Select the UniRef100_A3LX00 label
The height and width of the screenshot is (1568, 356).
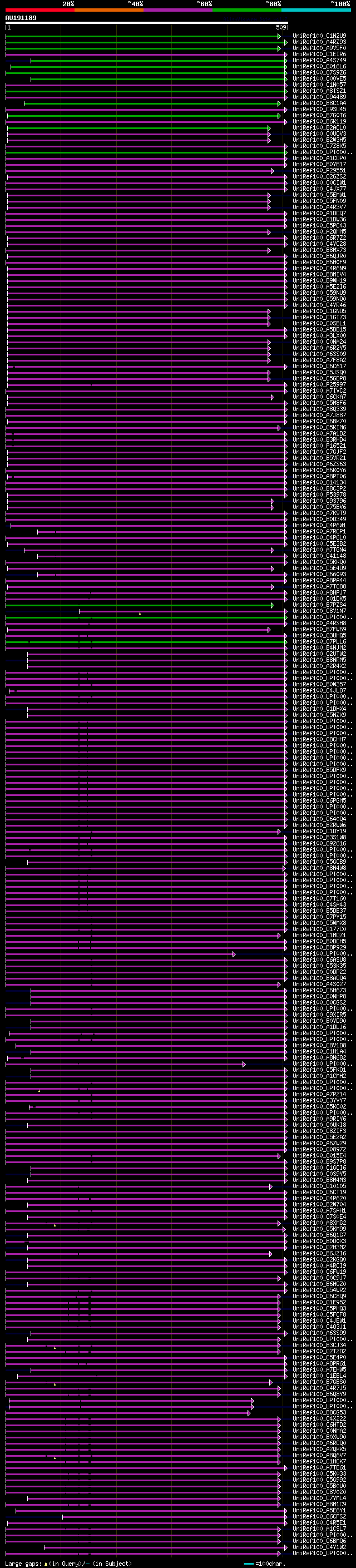(319, 335)
